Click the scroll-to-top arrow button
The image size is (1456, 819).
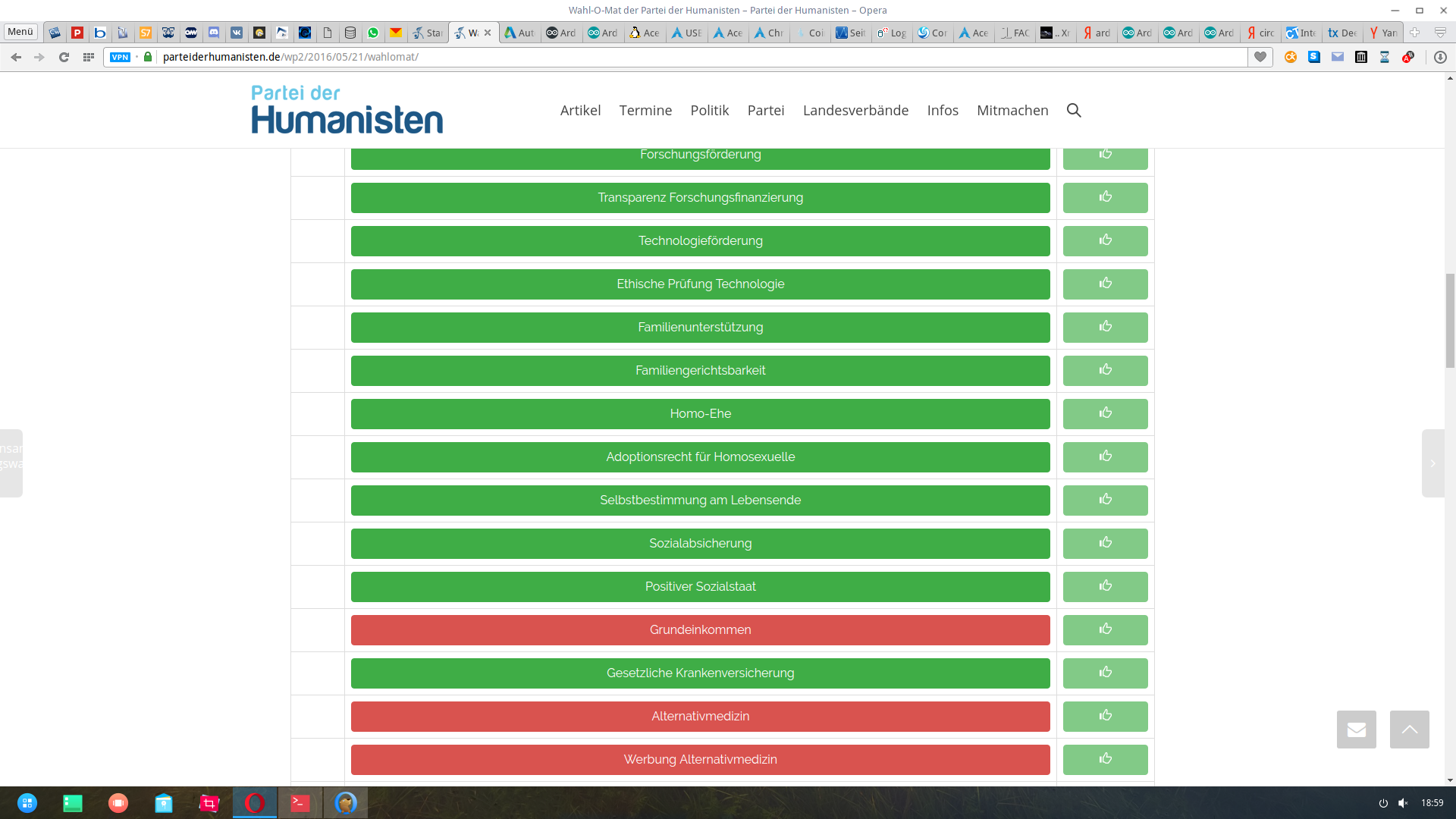point(1409,730)
